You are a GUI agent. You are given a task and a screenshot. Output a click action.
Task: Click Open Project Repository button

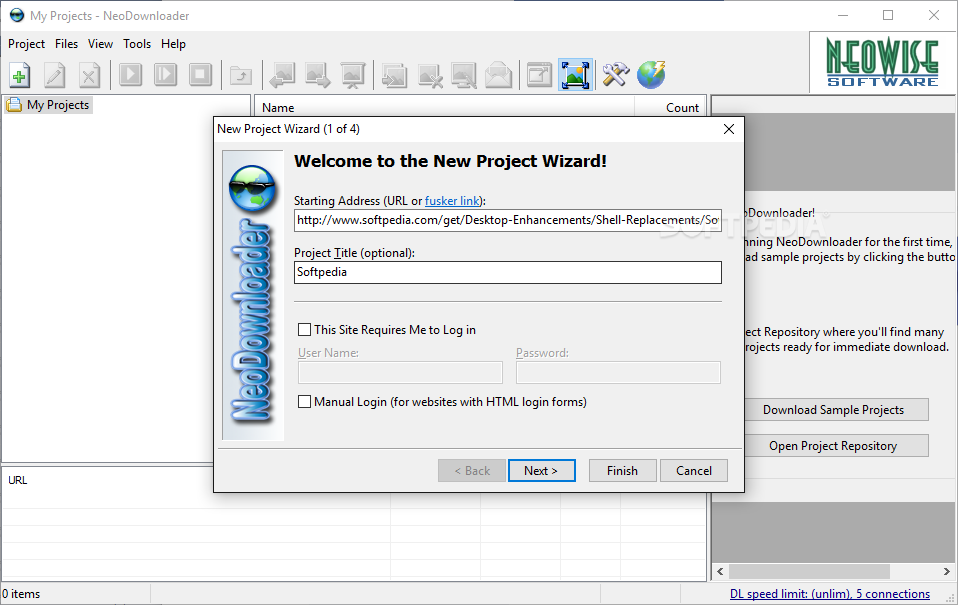coord(836,446)
